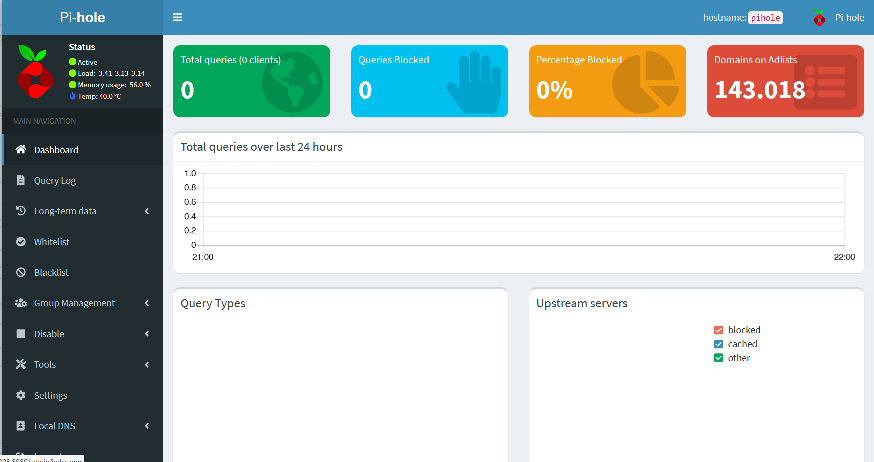Toggle the other legend checkbox
Screen dimensions: 874x462
(x=718, y=358)
